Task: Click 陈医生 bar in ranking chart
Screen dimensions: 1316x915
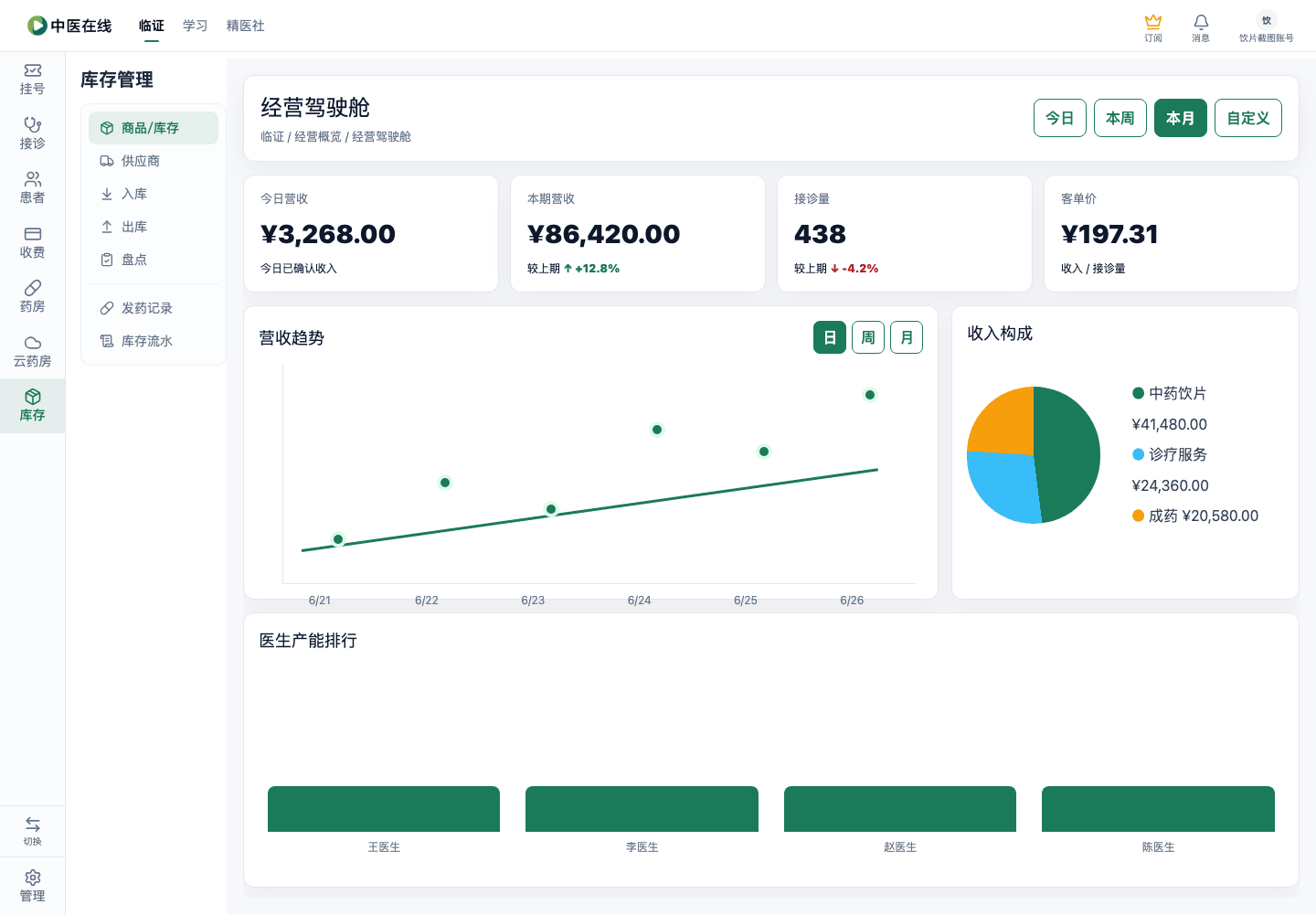Action: (x=1158, y=809)
